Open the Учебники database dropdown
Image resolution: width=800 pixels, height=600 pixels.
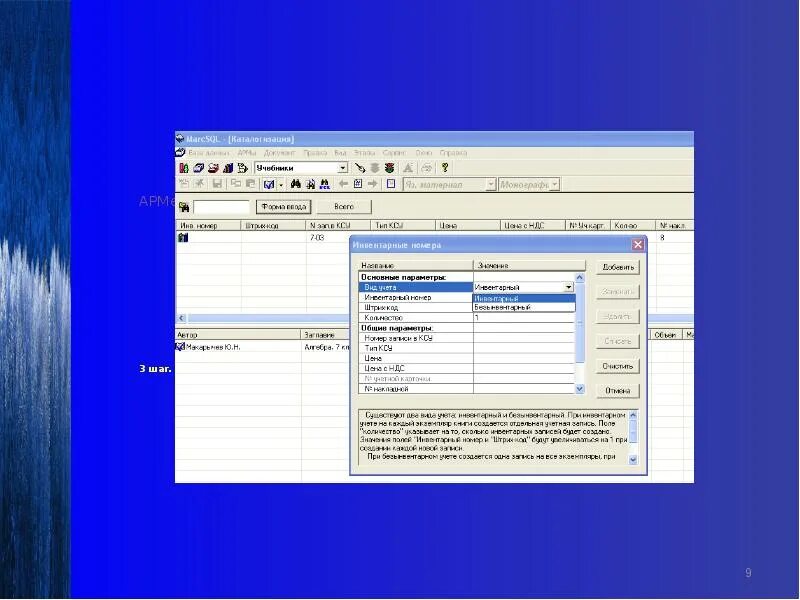343,168
